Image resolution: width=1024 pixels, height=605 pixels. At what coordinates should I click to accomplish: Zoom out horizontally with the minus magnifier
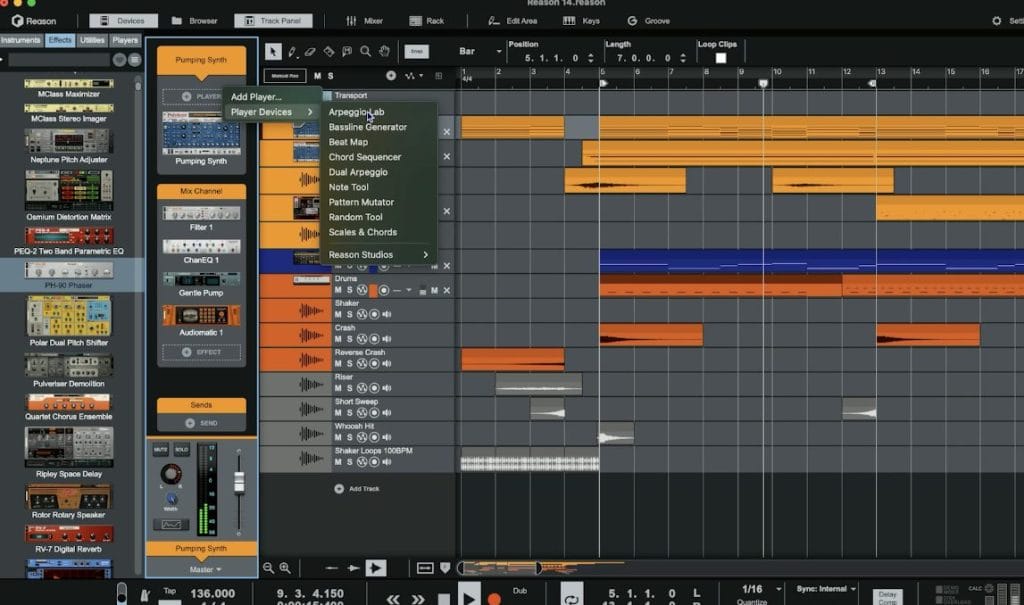[269, 568]
